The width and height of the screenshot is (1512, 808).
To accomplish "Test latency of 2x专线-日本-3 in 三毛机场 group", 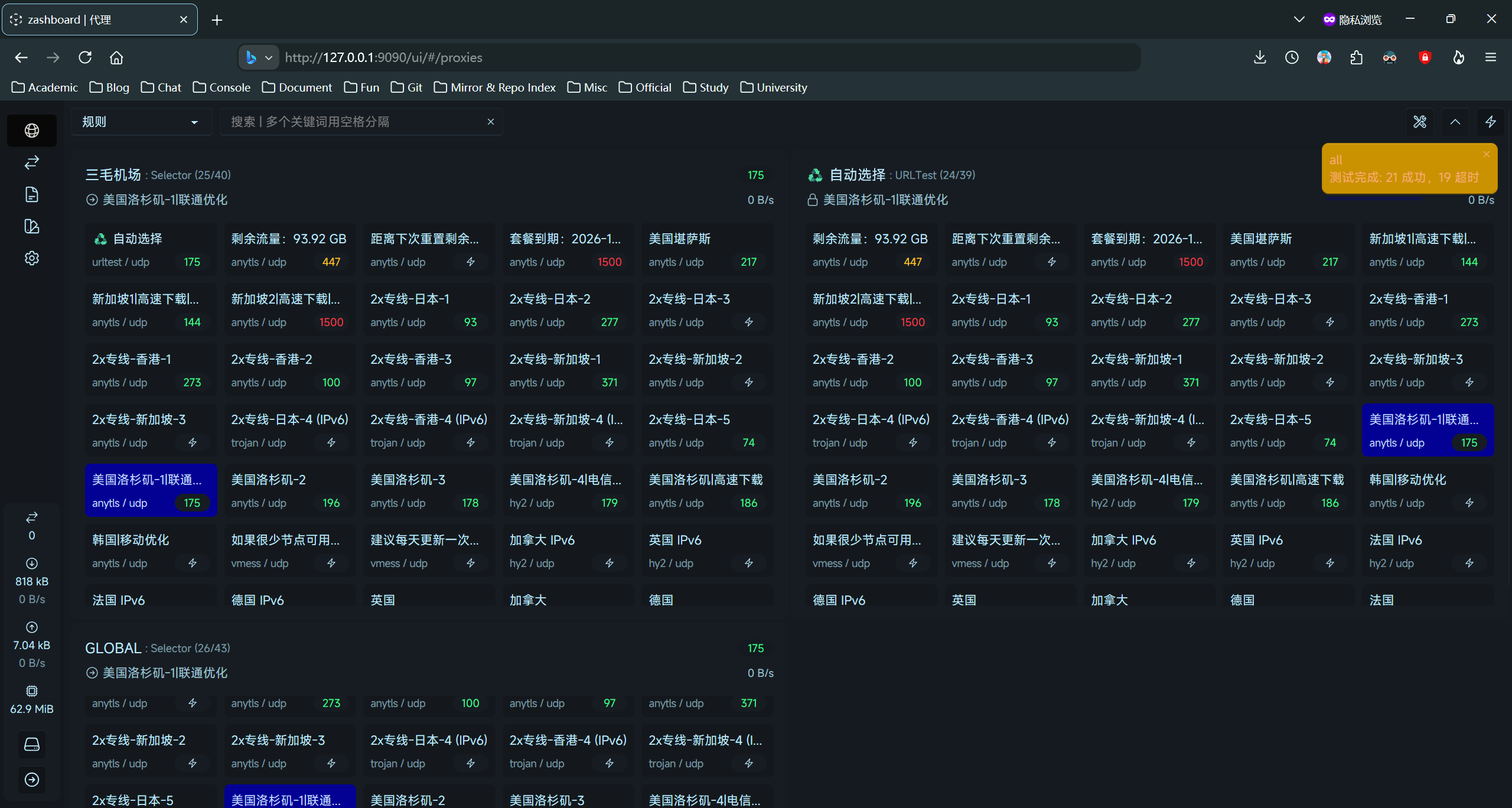I will point(749,322).
